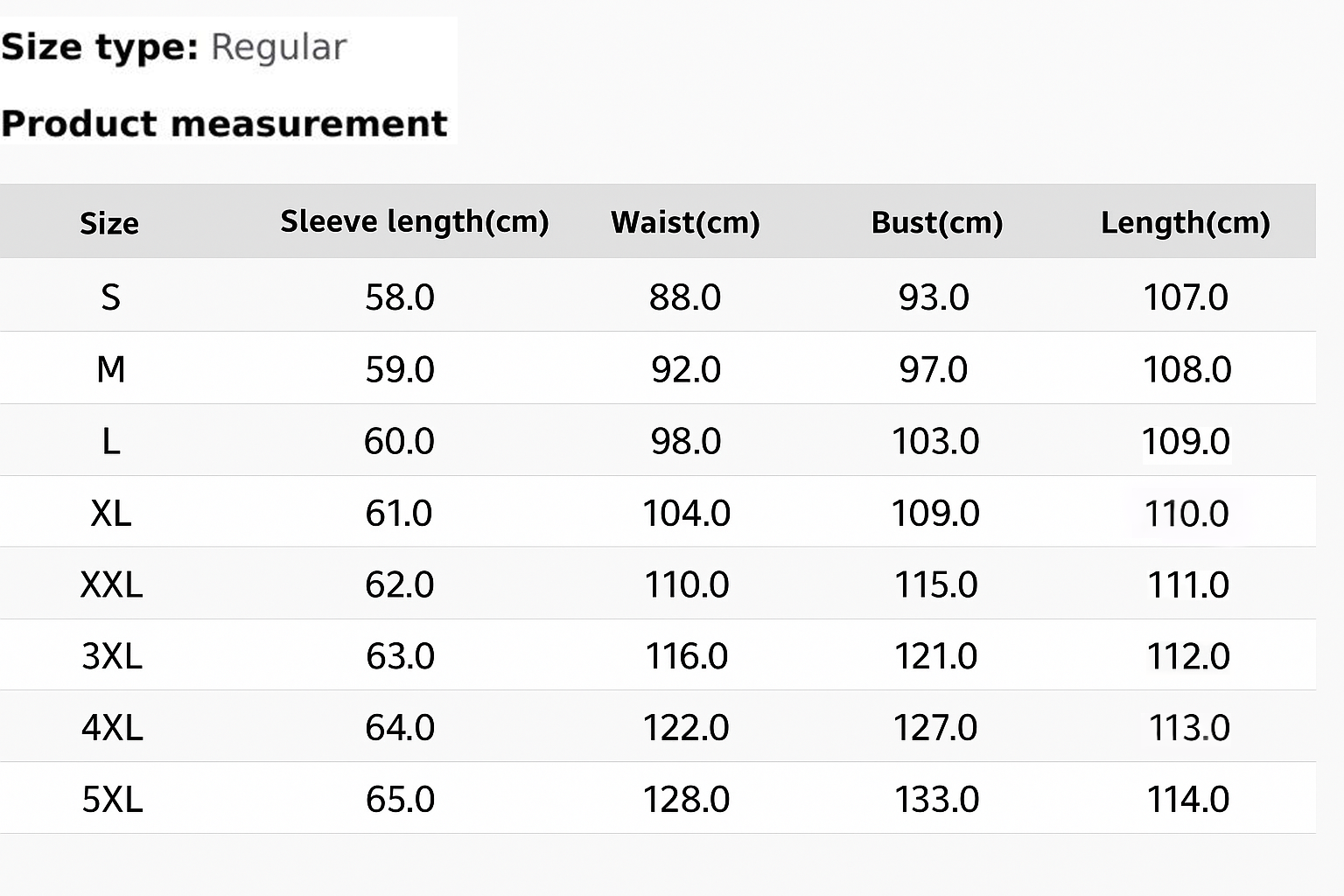Select the Length(cm) column header

click(1185, 222)
